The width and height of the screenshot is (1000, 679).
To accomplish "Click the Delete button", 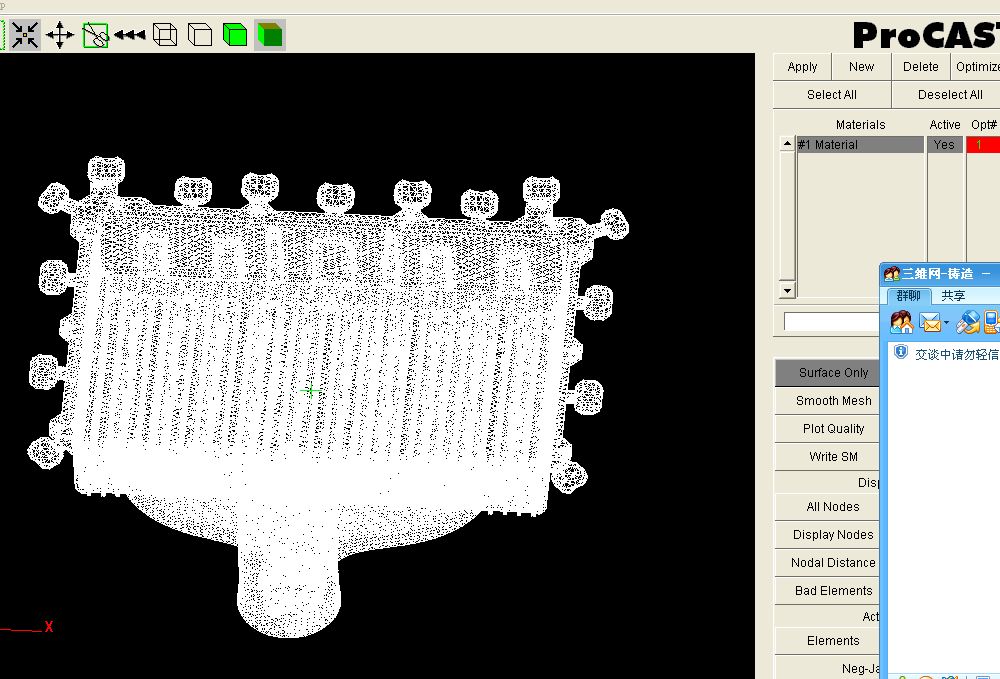I will pyautogui.click(x=920, y=67).
